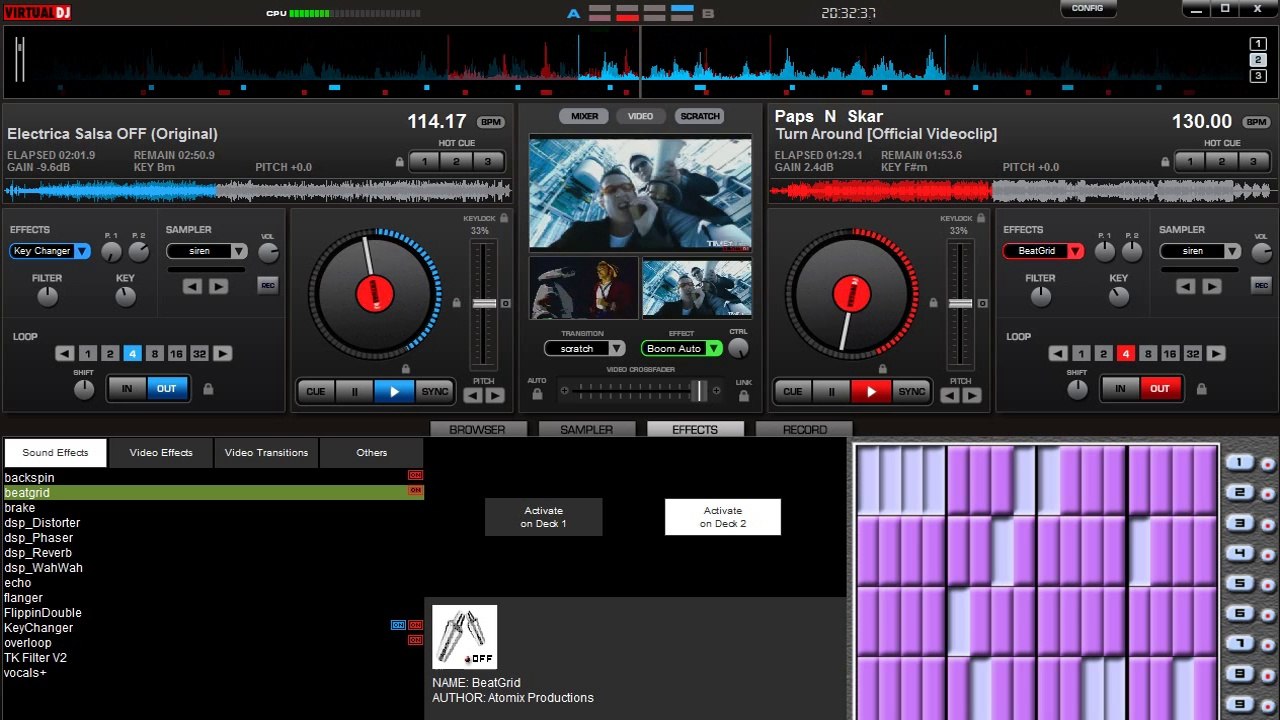Set deck 1 loop length to 4 beats
Image resolution: width=1280 pixels, height=720 pixels.
click(132, 353)
